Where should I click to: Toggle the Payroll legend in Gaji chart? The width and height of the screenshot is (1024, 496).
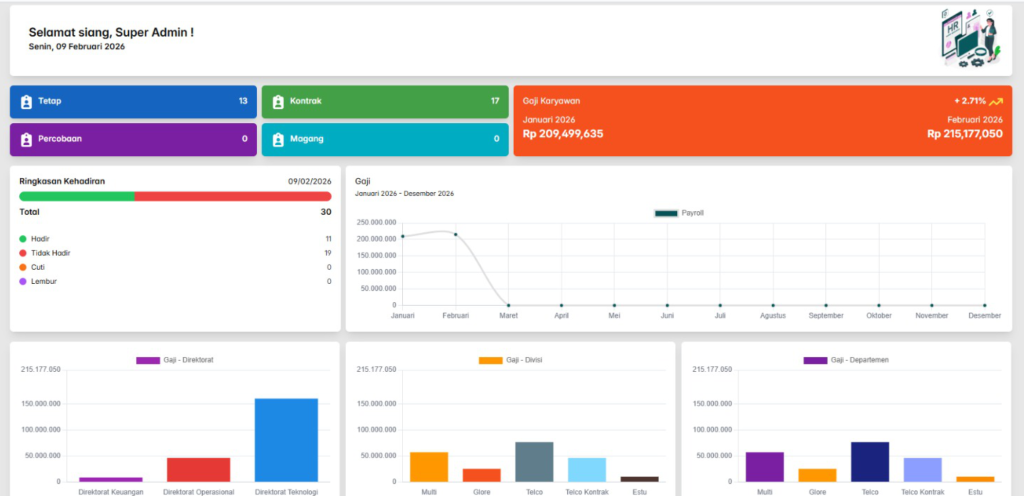pyautogui.click(x=678, y=213)
